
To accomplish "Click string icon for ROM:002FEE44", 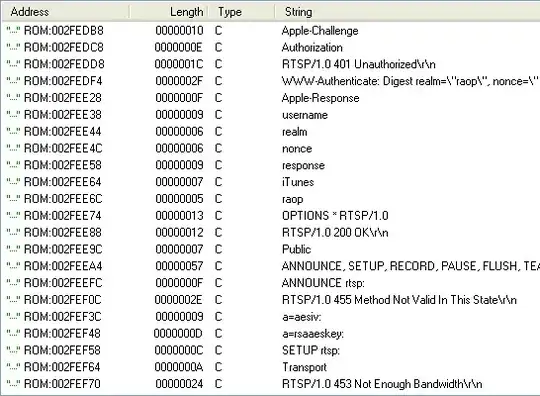I will (13, 132).
